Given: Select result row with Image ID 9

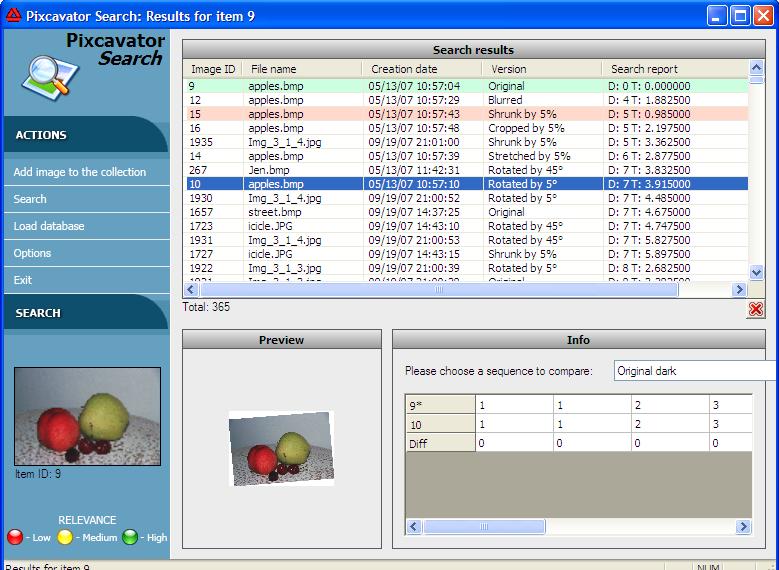Looking at the screenshot, I should [467, 86].
